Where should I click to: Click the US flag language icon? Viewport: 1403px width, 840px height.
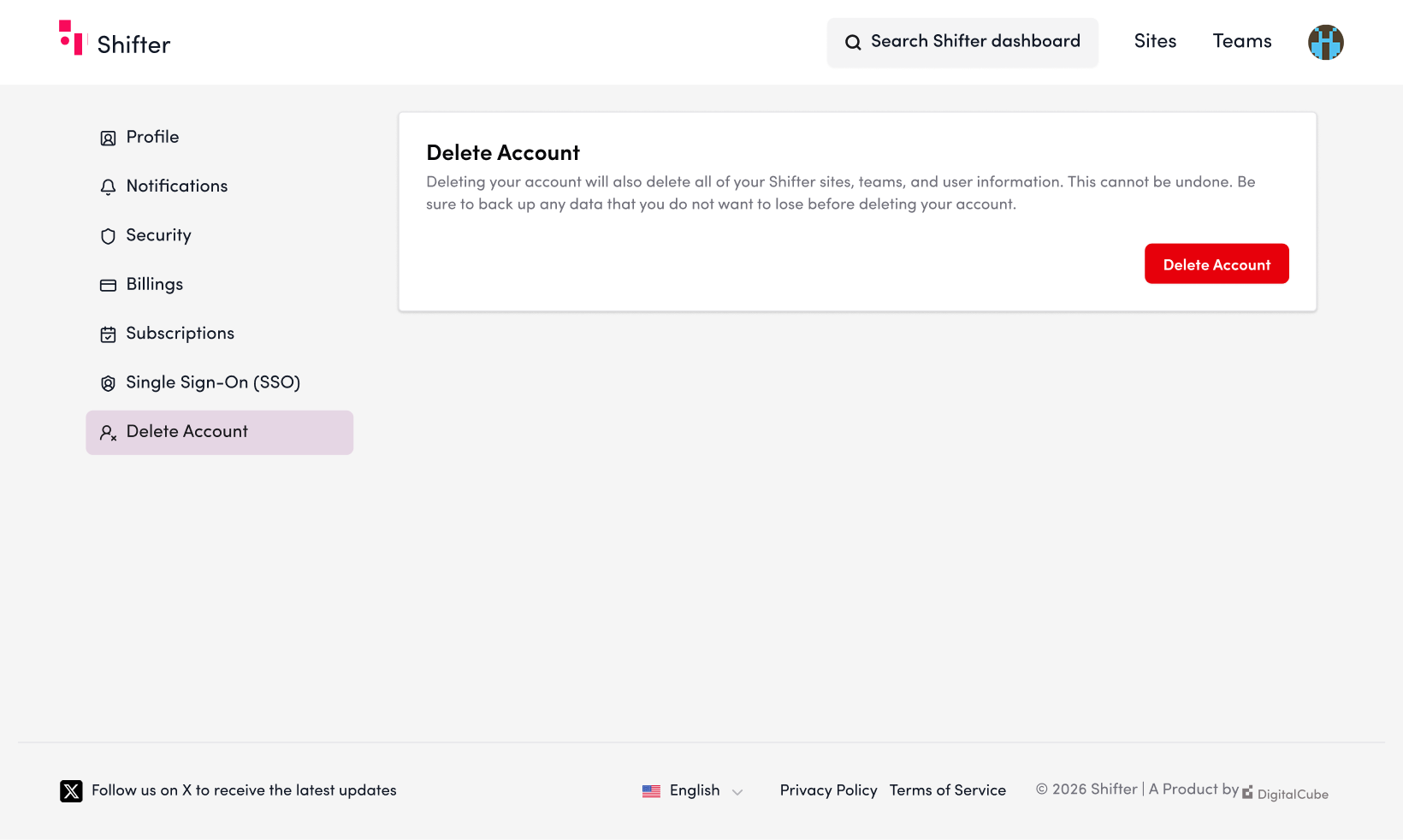click(651, 791)
